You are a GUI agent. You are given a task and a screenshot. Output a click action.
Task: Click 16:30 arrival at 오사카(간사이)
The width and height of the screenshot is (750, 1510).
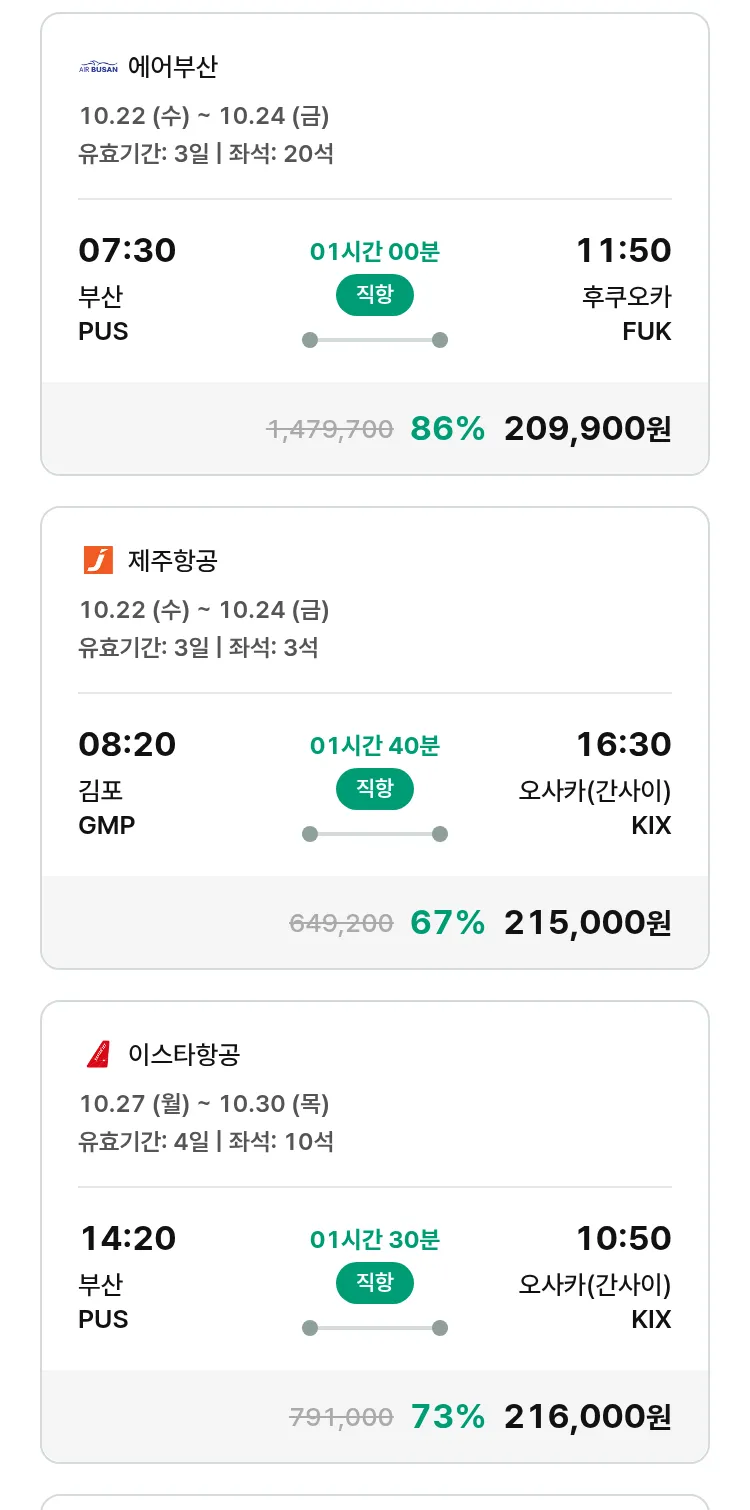[623, 744]
